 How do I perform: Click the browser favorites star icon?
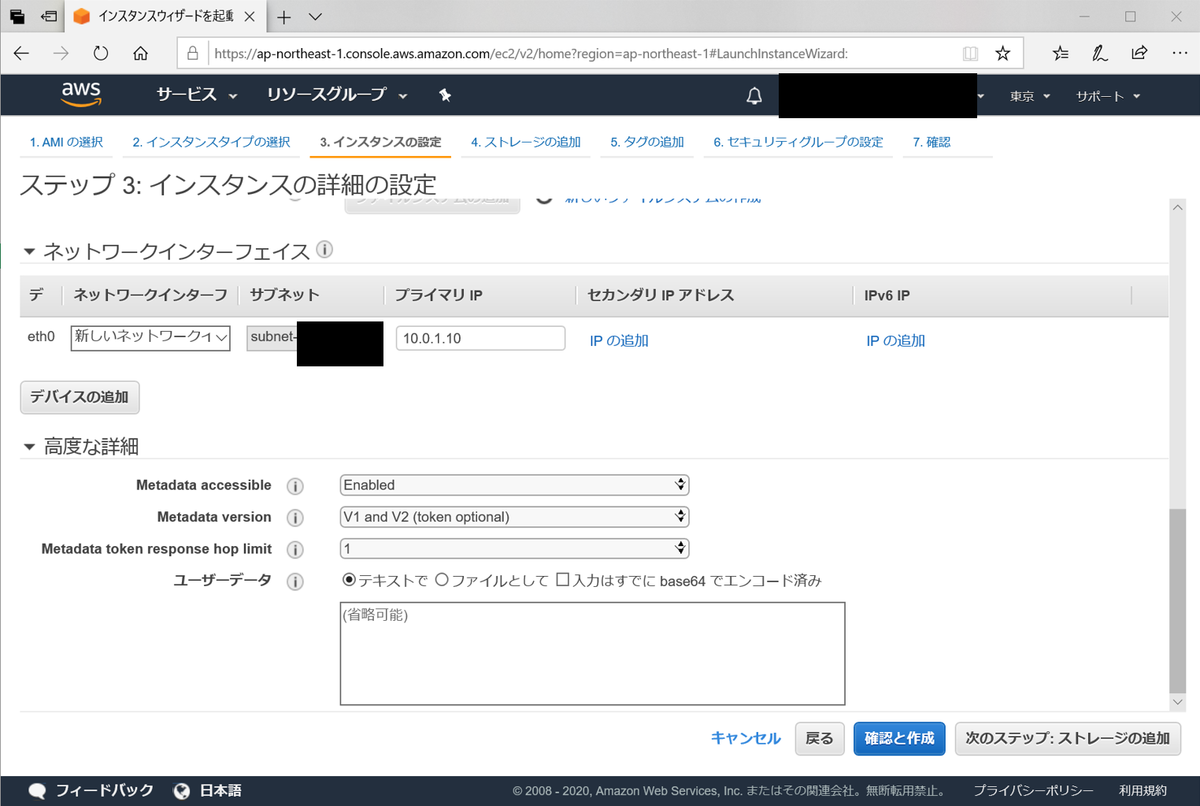tap(1002, 54)
